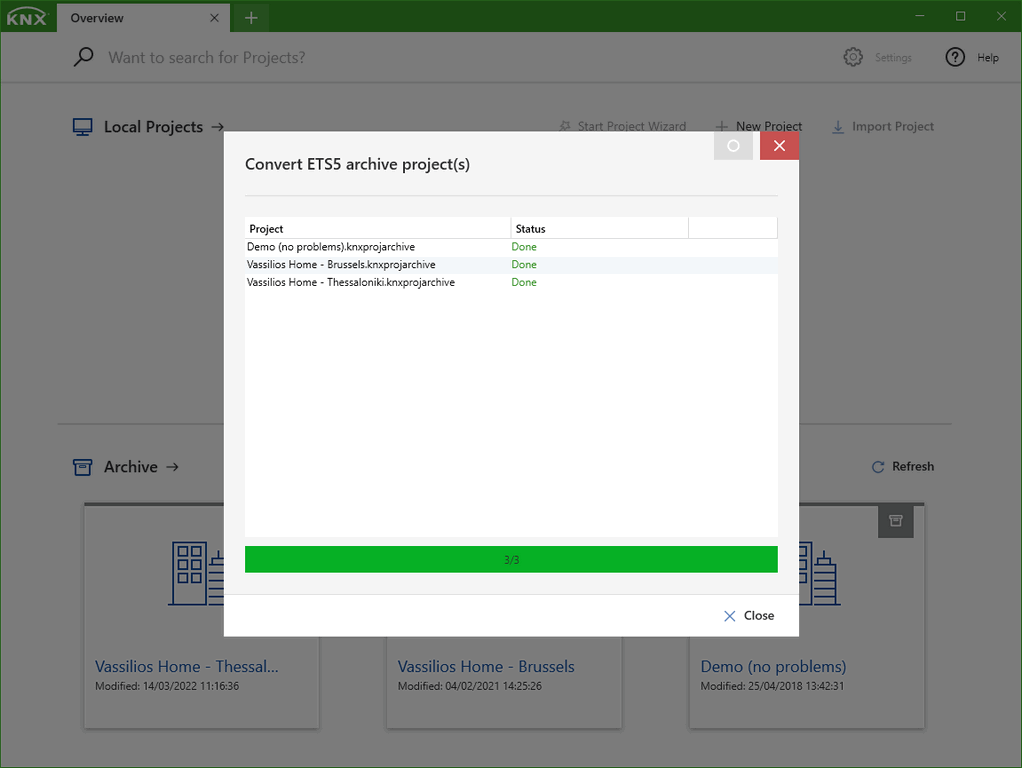1022x768 pixels.
Task: Click the Local Projects monitor icon
Action: click(x=82, y=126)
